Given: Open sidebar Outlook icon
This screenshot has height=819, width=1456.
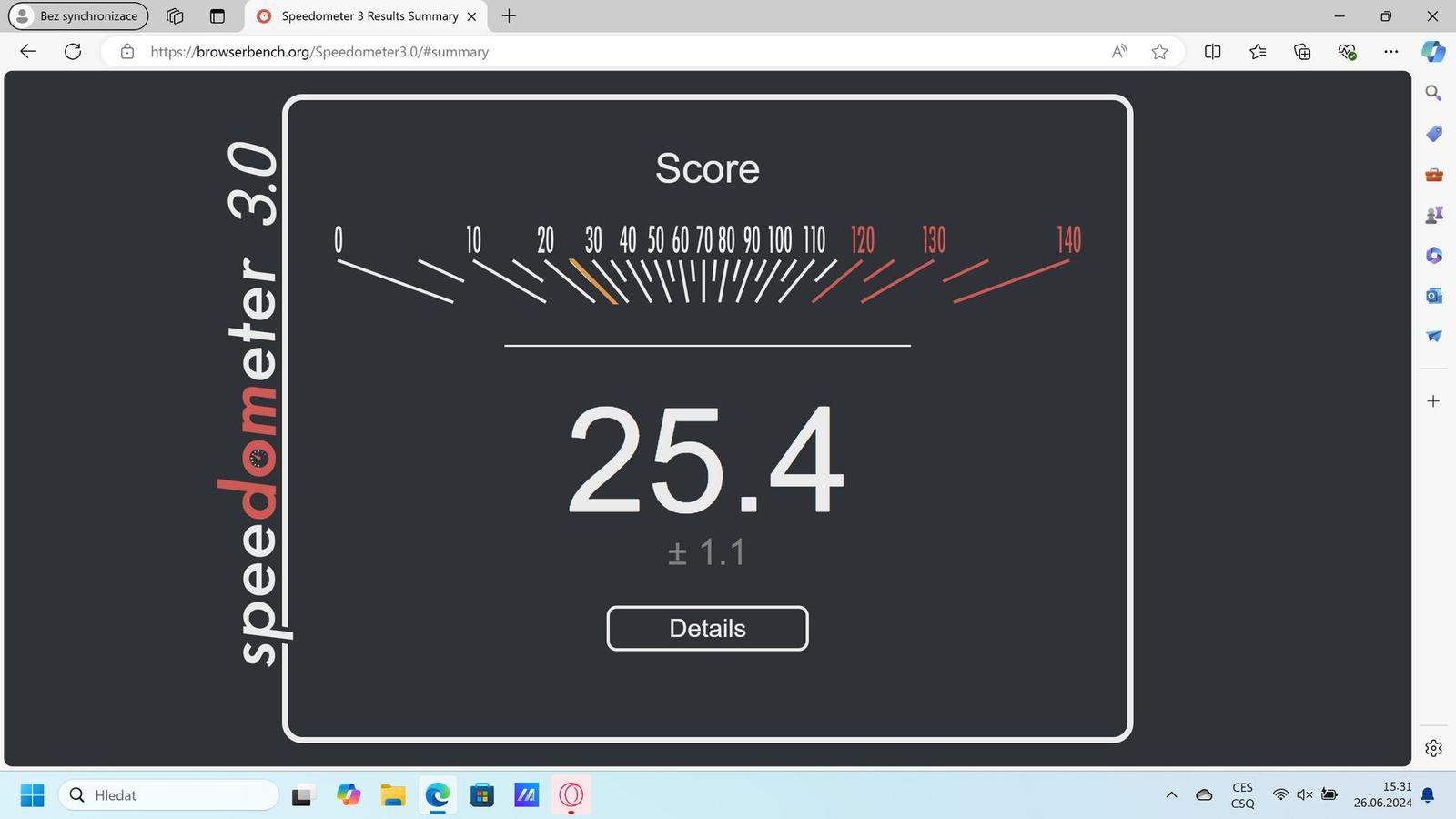Looking at the screenshot, I should tap(1433, 296).
